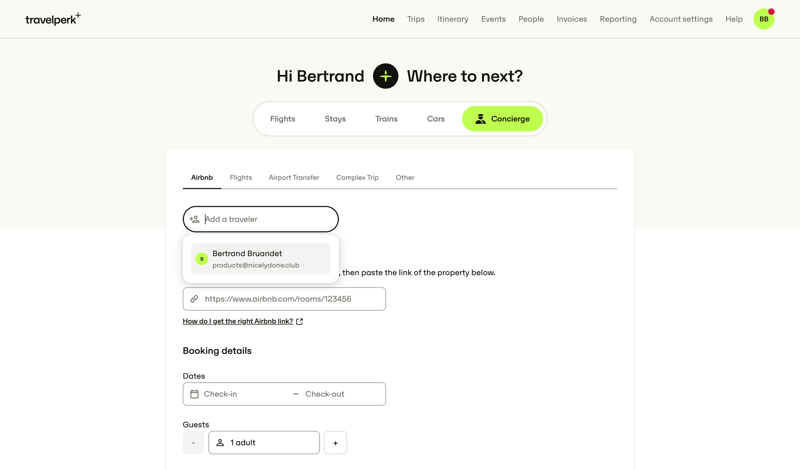
Task: Open the Events page
Action: point(493,19)
